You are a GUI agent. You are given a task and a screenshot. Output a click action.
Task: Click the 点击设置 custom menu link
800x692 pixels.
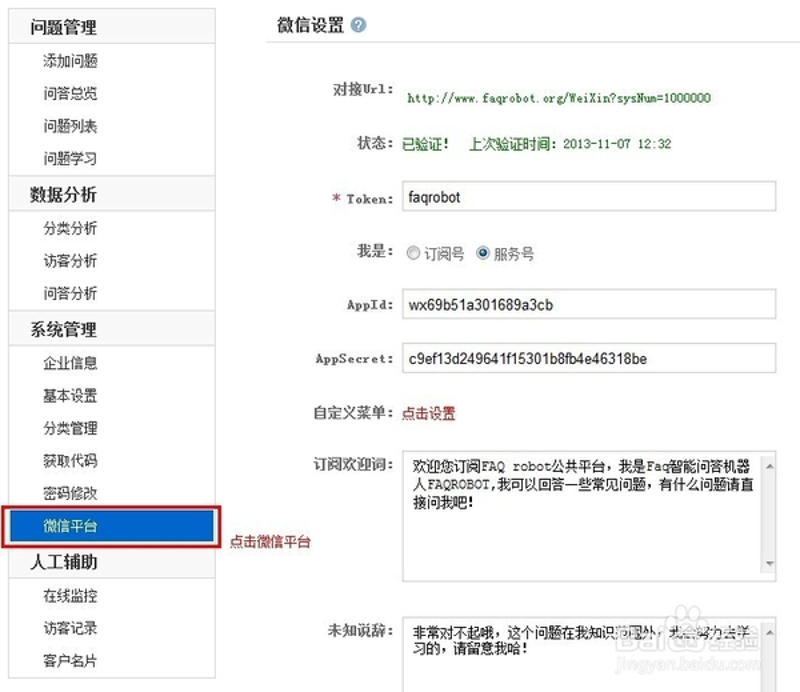coord(429,413)
